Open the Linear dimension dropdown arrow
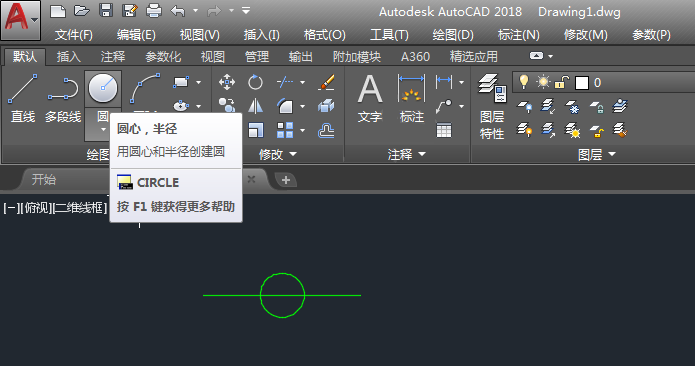The width and height of the screenshot is (695, 366). click(461, 82)
